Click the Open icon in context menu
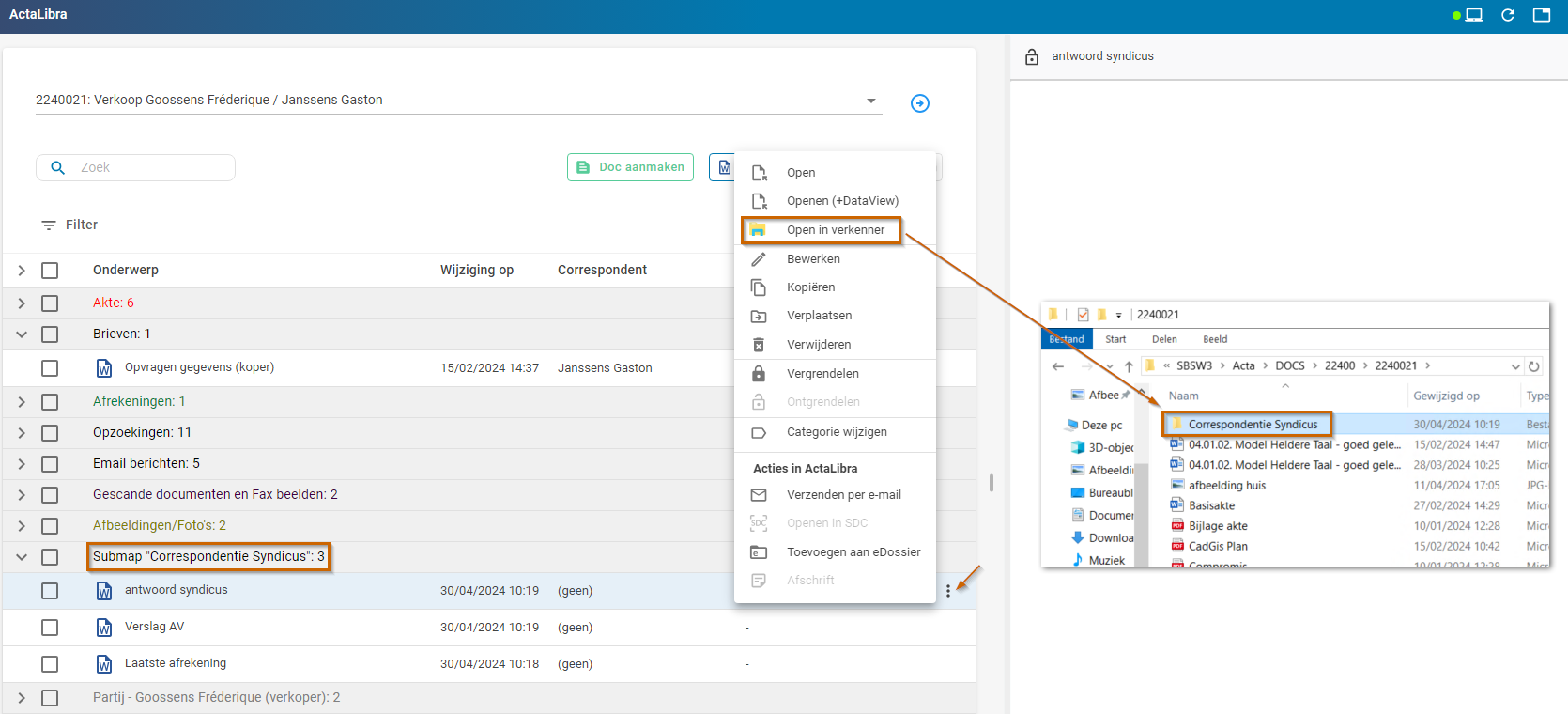 (759, 173)
